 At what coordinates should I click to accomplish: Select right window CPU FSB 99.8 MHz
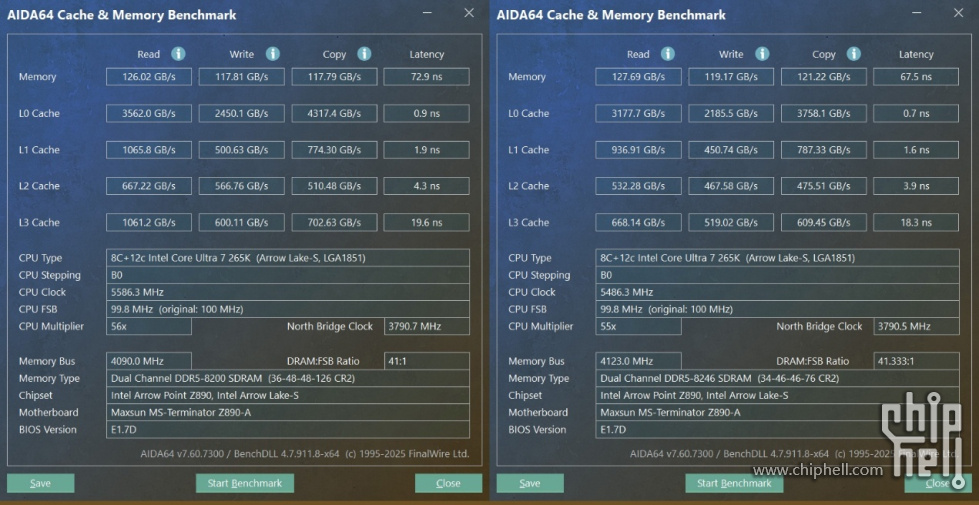pyautogui.click(x=777, y=309)
